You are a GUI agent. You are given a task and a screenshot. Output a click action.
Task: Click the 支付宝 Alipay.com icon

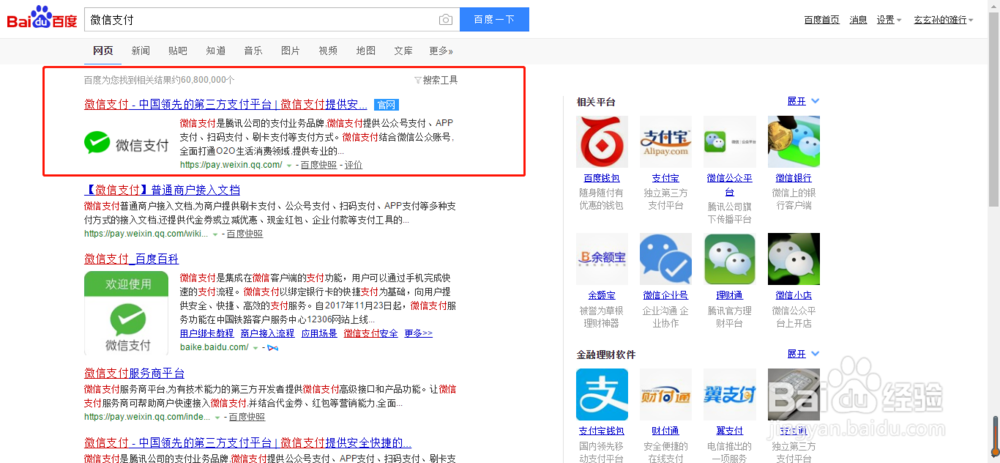(666, 142)
